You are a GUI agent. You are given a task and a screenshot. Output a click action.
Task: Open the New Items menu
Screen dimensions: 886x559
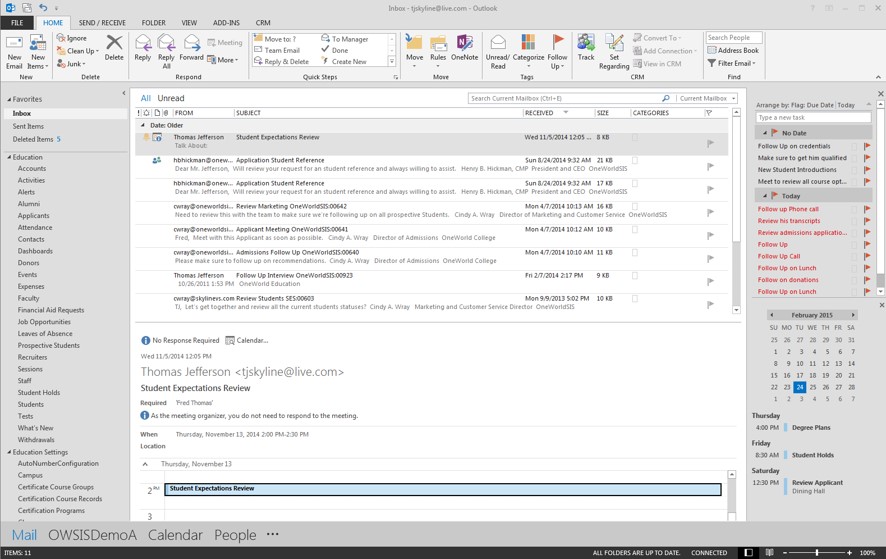(x=37, y=52)
